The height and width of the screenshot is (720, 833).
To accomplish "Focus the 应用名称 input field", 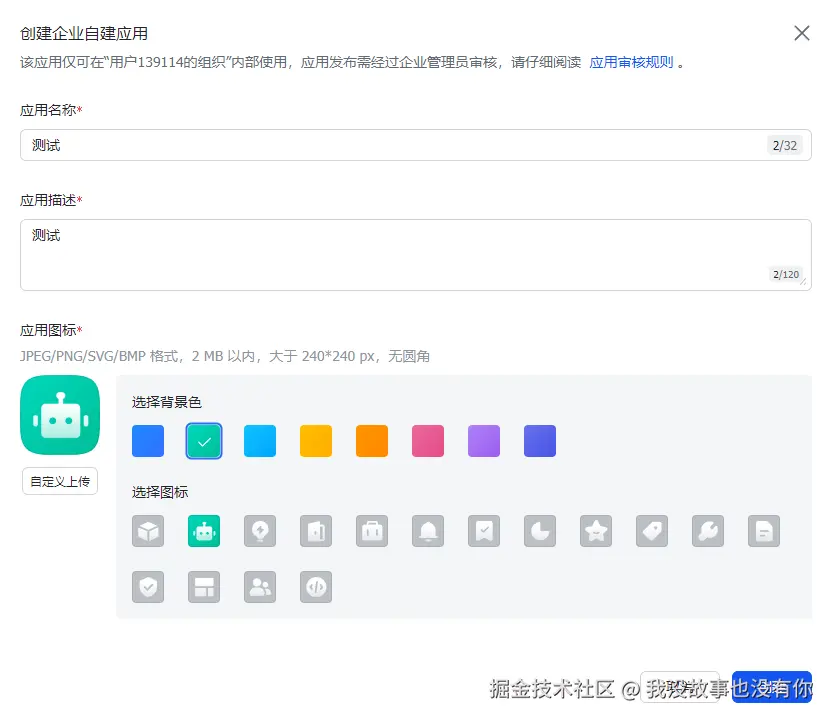I will [x=416, y=145].
